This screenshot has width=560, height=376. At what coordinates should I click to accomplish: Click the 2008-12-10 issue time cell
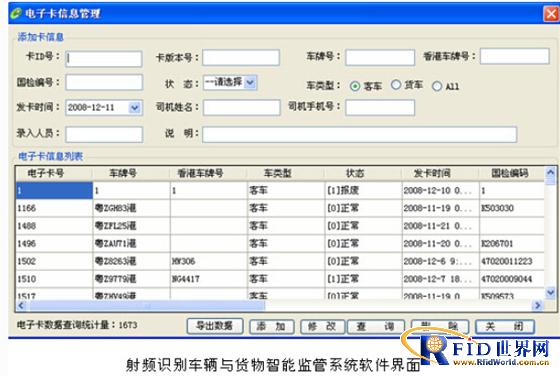(440, 191)
